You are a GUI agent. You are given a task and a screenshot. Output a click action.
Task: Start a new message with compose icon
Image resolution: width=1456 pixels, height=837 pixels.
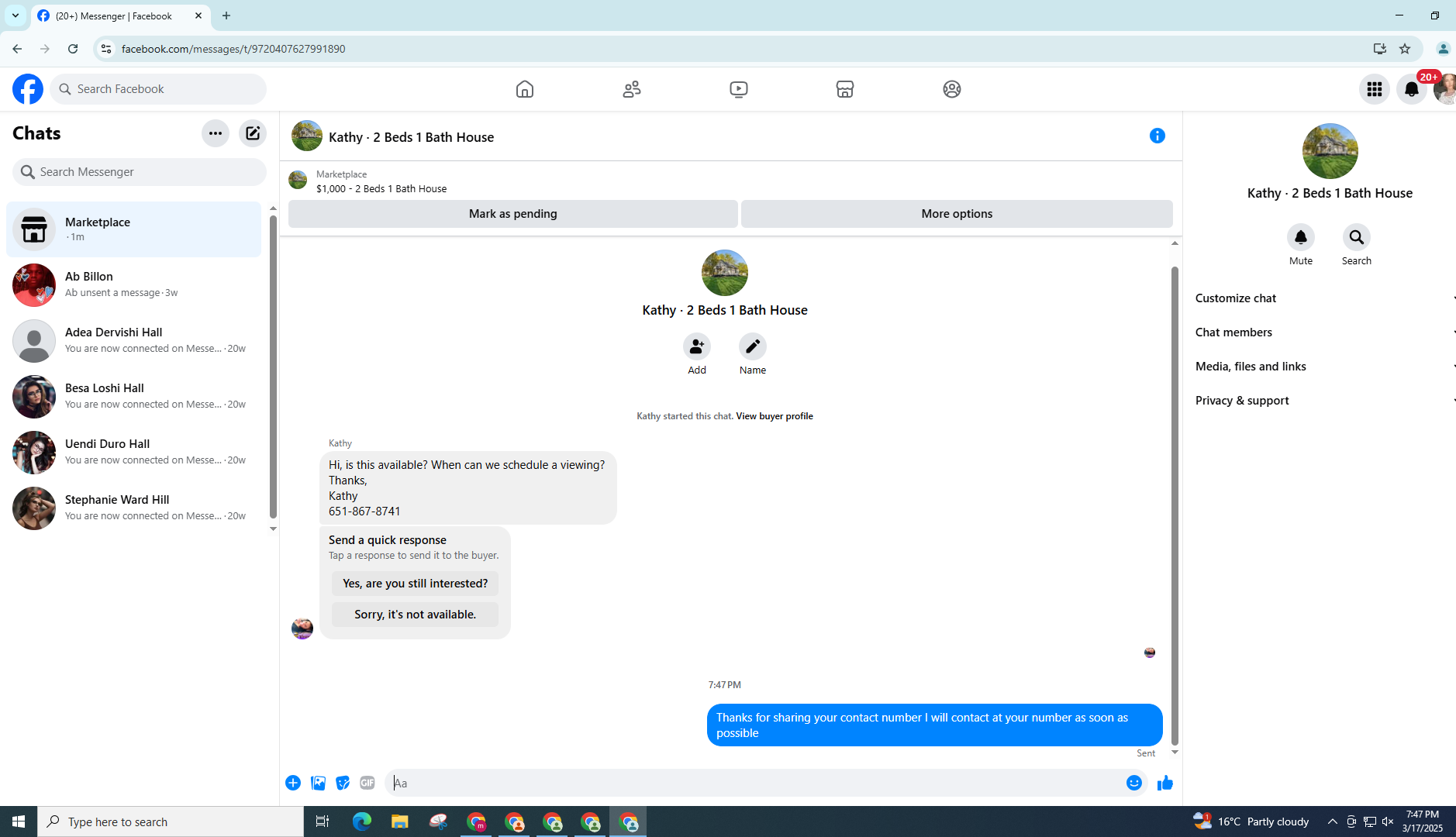253,133
